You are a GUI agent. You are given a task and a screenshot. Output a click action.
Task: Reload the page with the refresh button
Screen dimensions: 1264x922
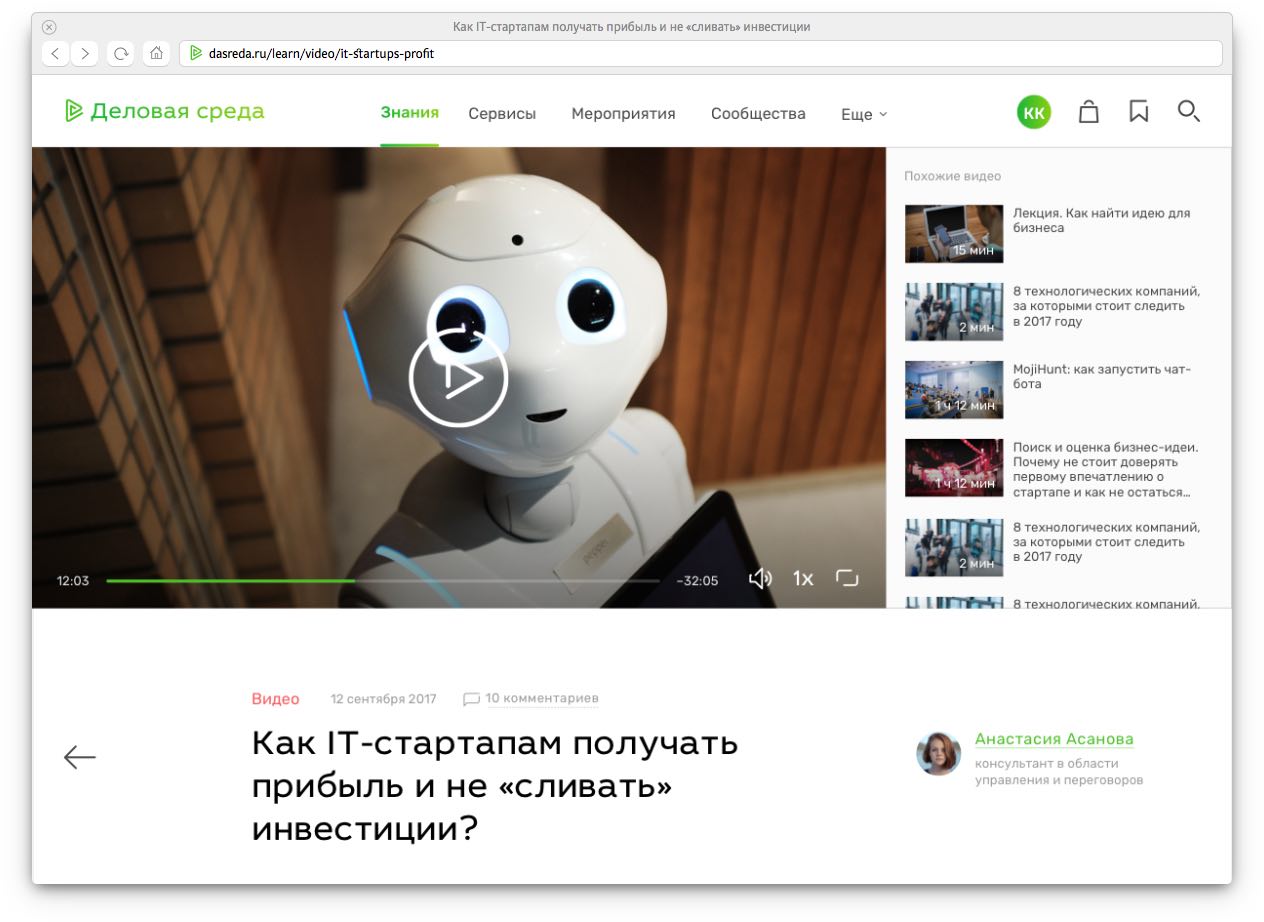pos(121,54)
